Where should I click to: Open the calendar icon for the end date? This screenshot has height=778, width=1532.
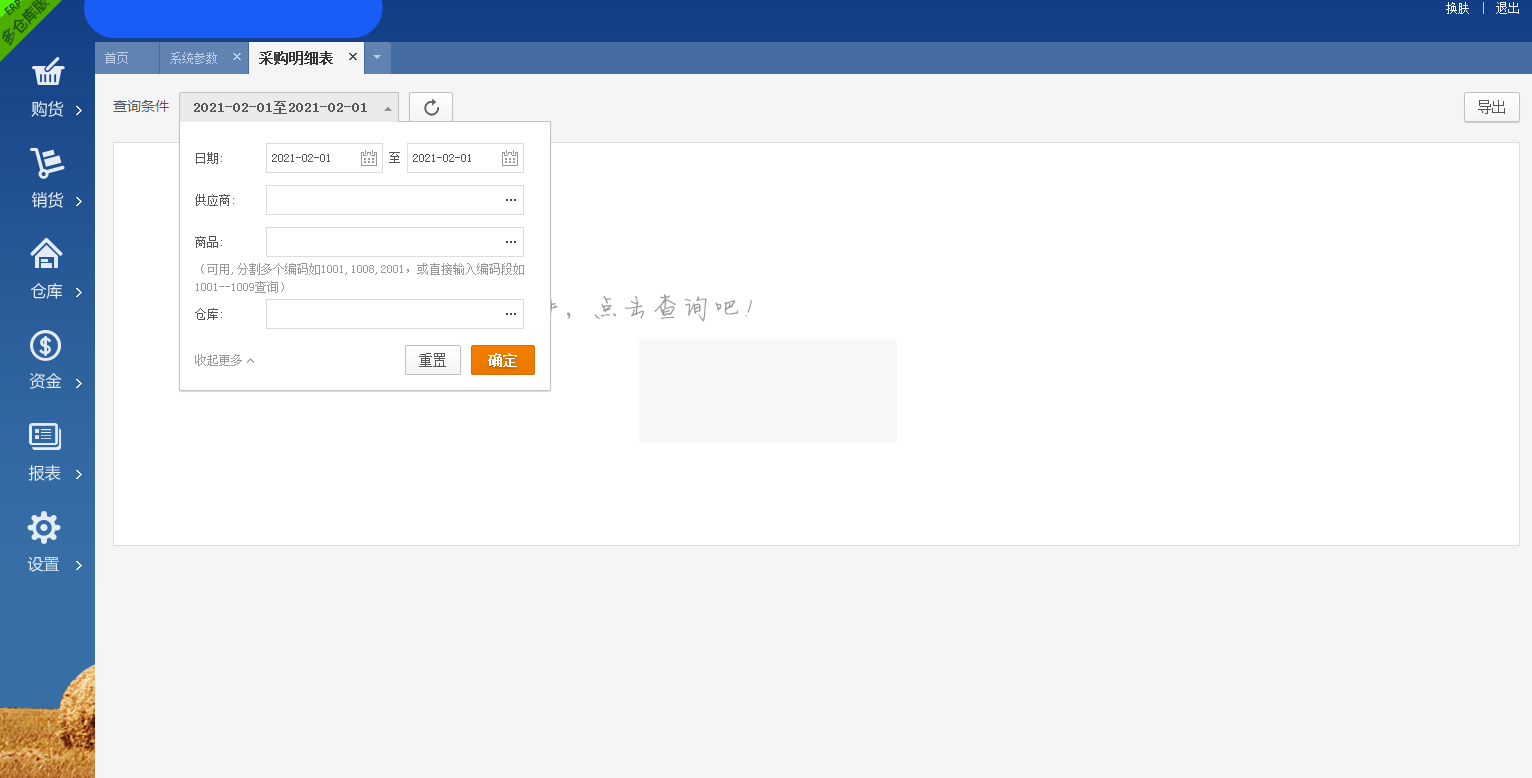click(508, 157)
